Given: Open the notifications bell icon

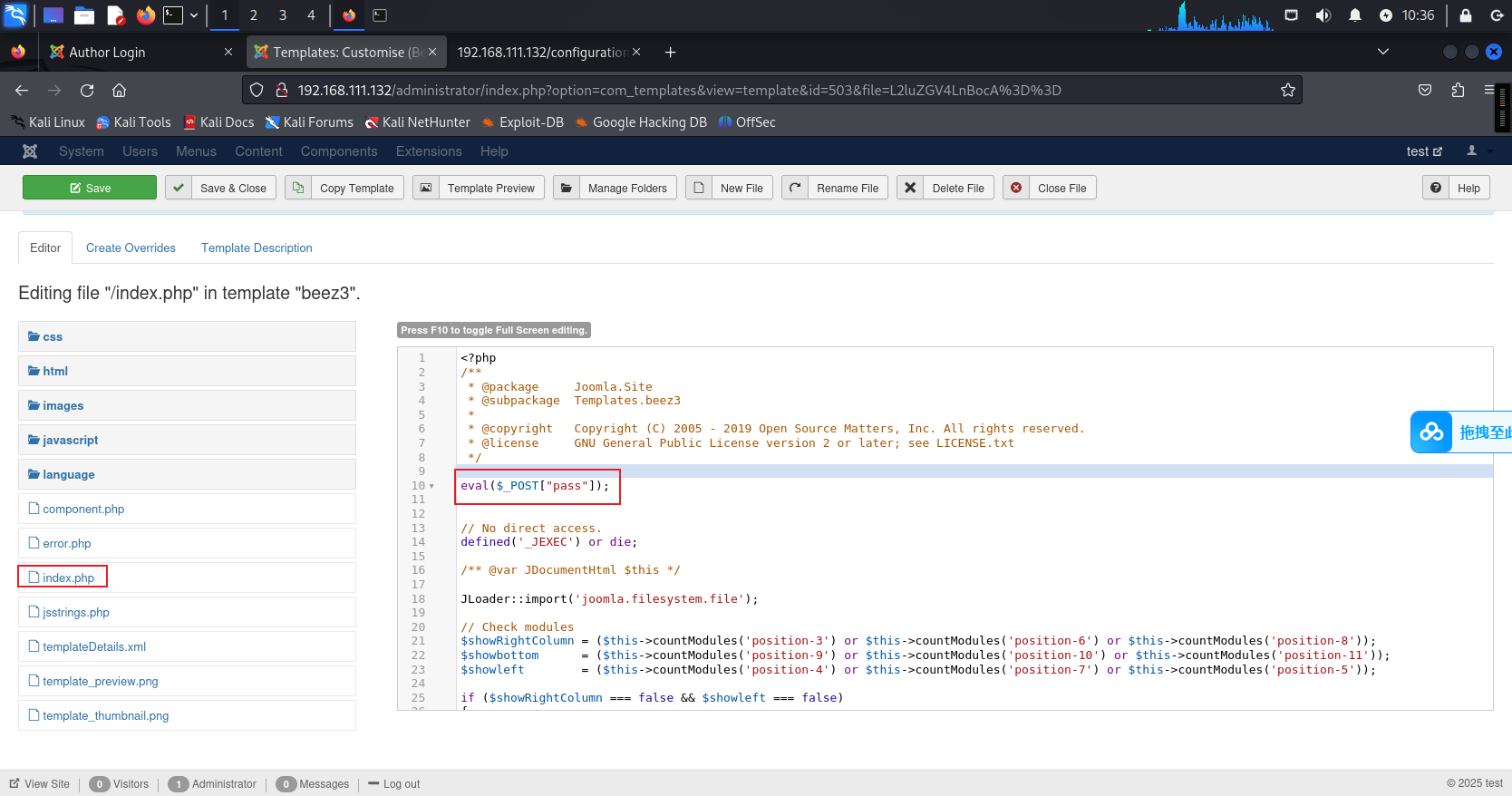Looking at the screenshot, I should click(x=1355, y=15).
